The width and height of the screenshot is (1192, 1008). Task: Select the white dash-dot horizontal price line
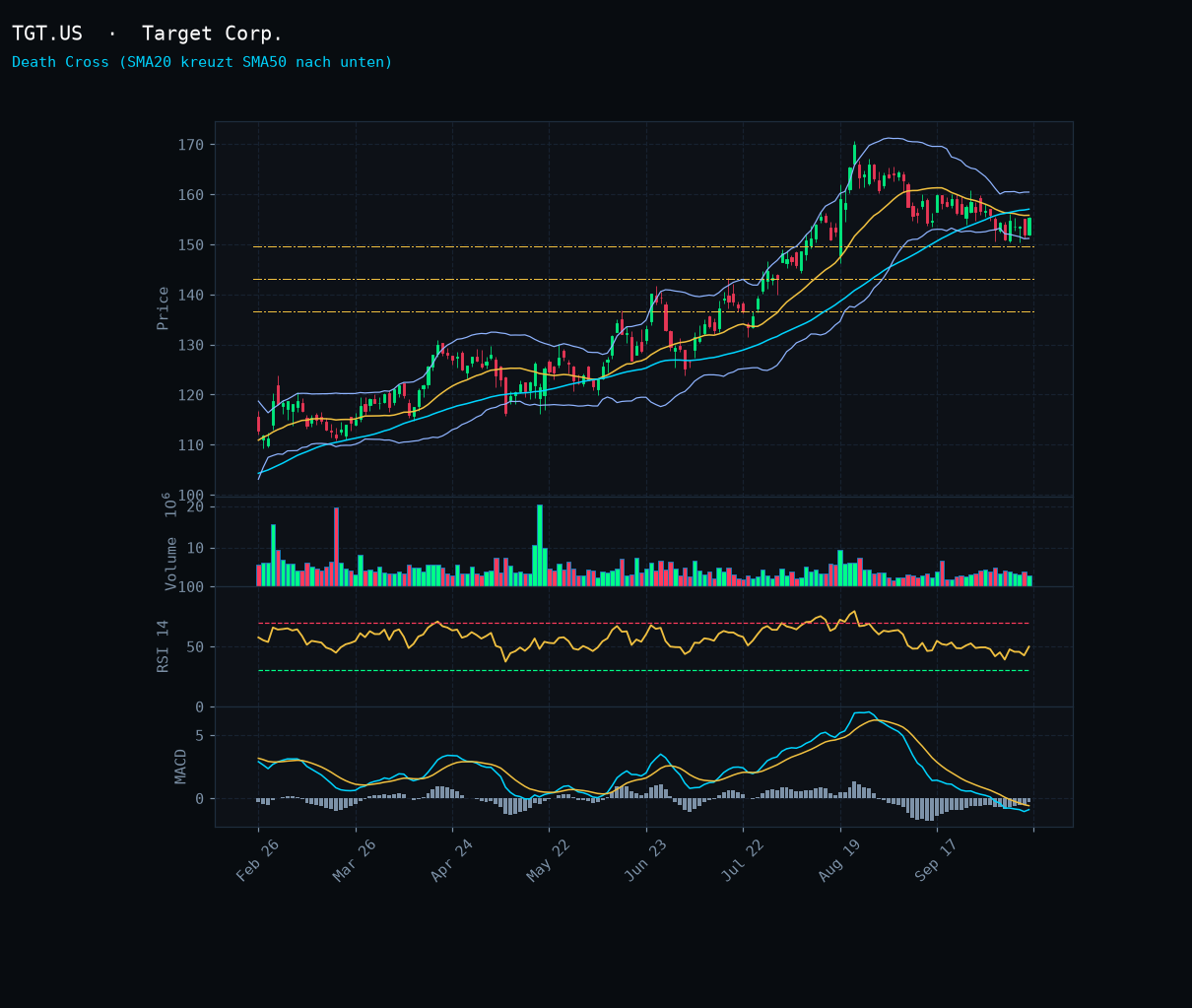click(643, 280)
